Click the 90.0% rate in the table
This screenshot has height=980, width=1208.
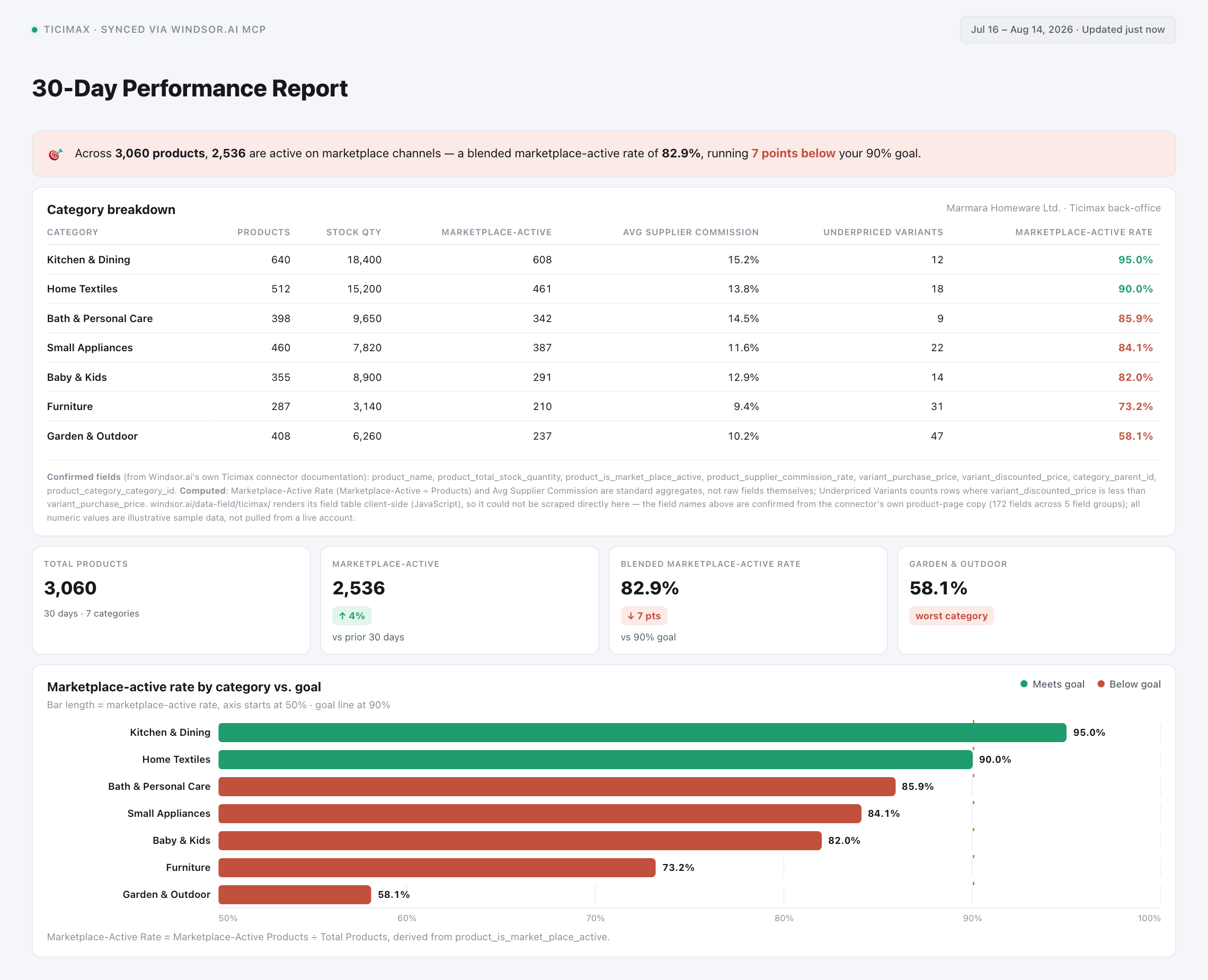[x=1135, y=289]
